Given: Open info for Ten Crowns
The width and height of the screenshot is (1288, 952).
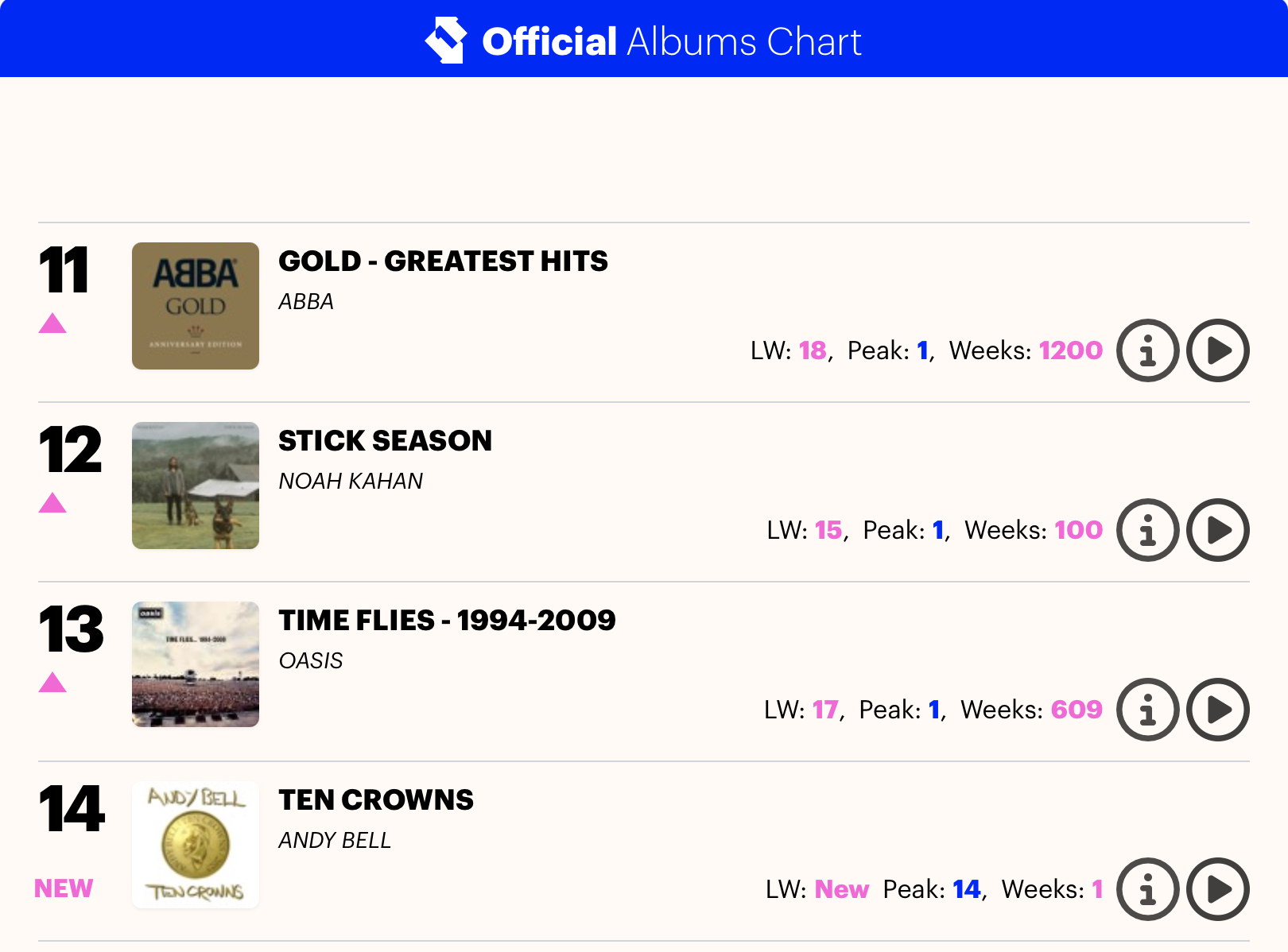Looking at the screenshot, I should (x=1147, y=889).
